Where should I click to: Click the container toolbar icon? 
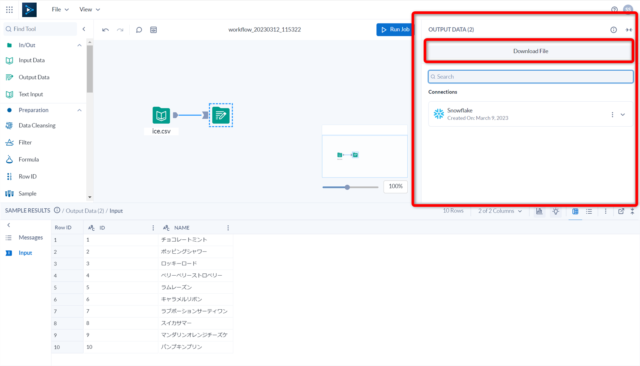click(153, 30)
